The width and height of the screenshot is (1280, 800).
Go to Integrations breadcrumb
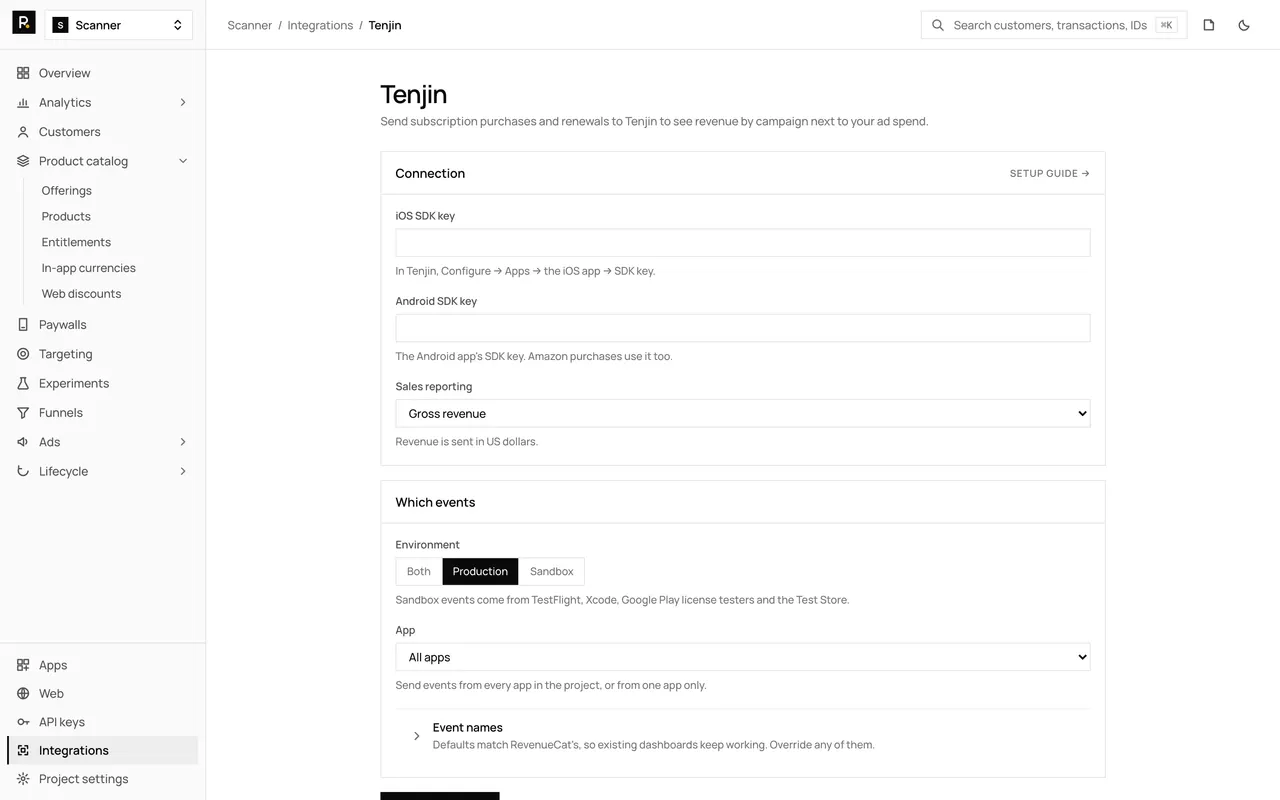320,25
